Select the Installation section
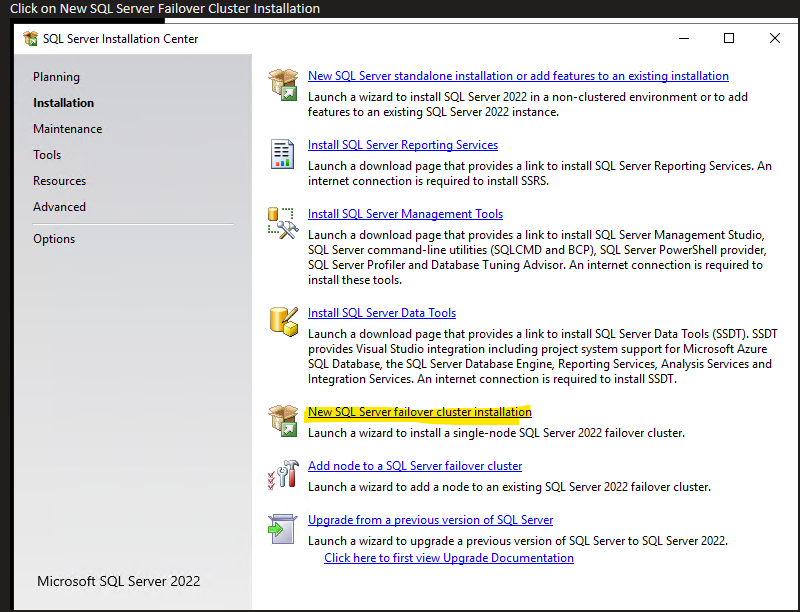 (x=64, y=103)
